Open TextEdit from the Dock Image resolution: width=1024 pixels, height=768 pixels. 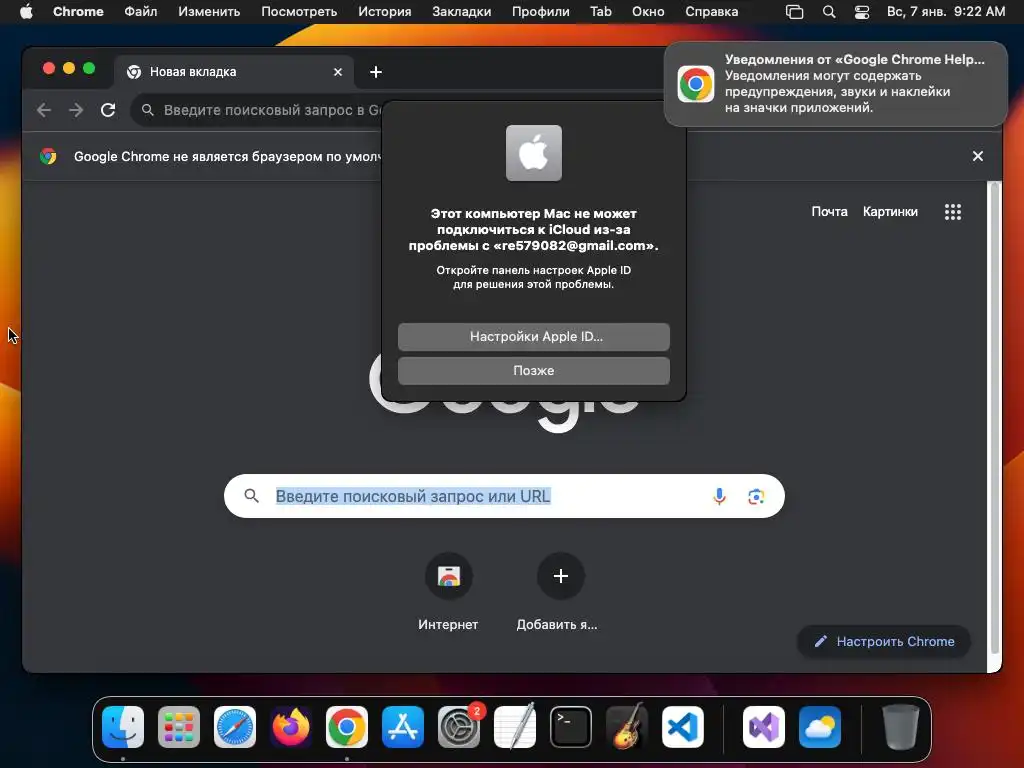pos(515,726)
